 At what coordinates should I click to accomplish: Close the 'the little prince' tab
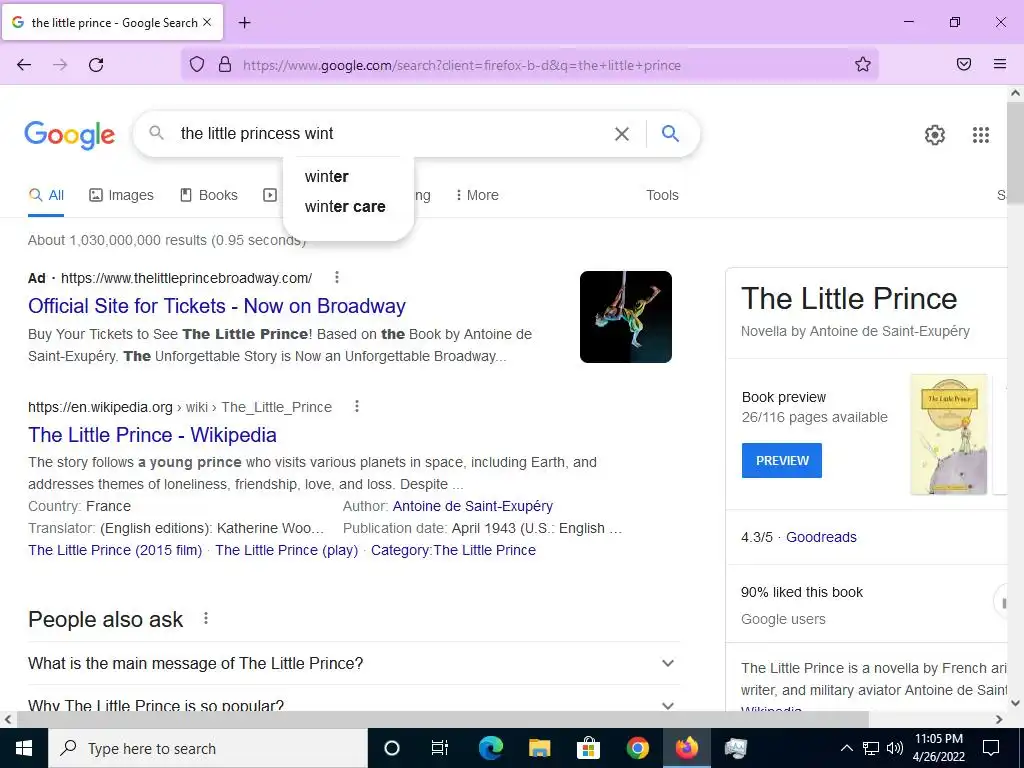click(x=207, y=22)
